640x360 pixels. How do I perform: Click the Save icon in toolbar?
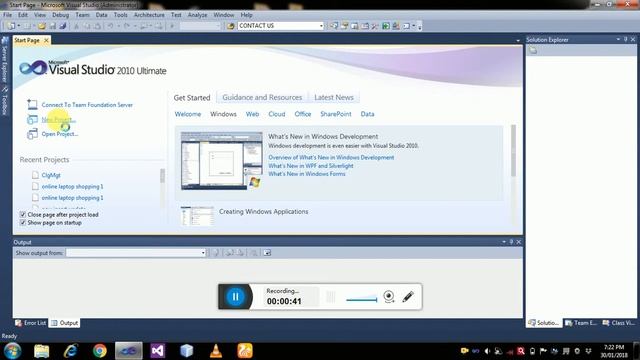click(53, 26)
